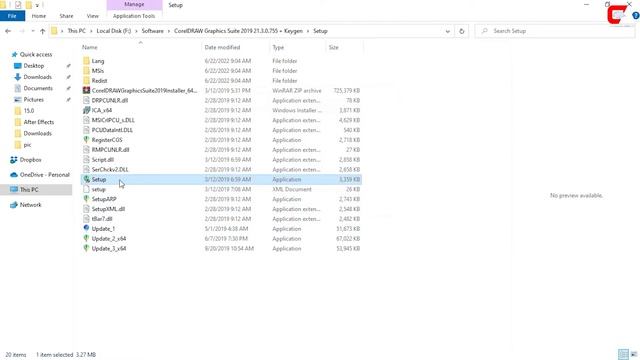The width and height of the screenshot is (640, 360).
Task: Select Update_3_x64 application icon
Action: click(x=86, y=249)
